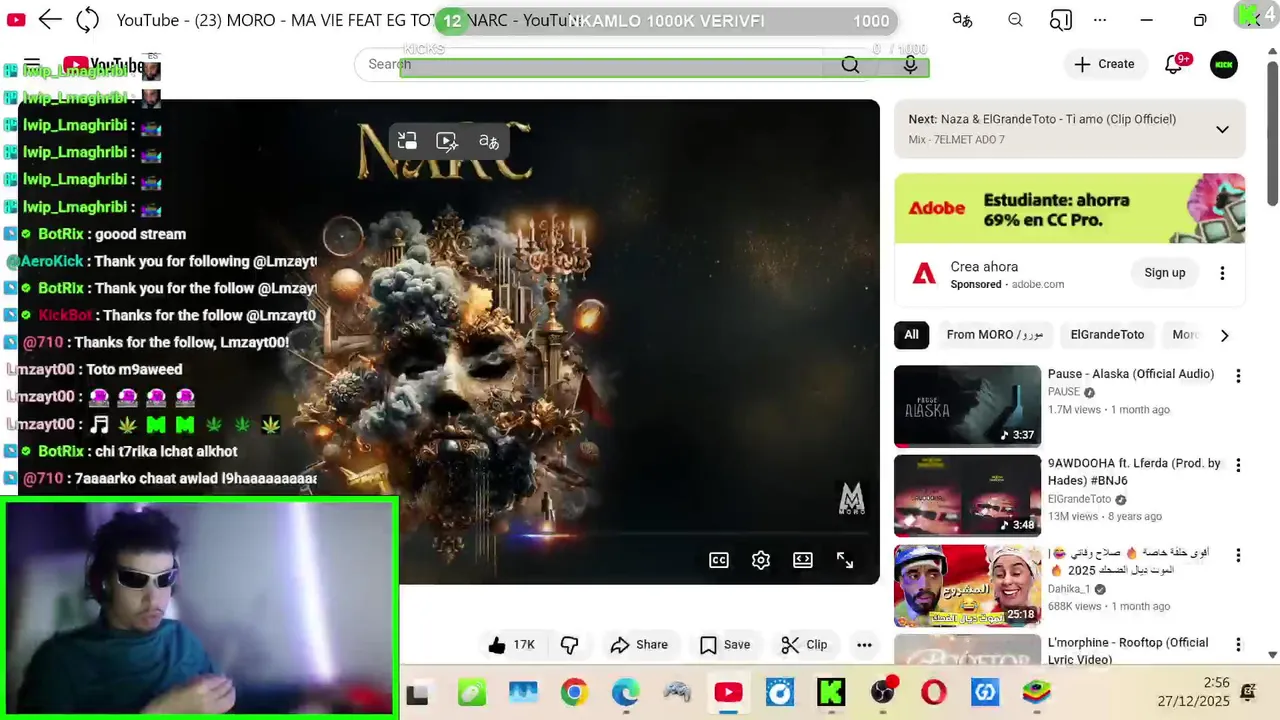Like the video with 17K likes

(x=511, y=645)
